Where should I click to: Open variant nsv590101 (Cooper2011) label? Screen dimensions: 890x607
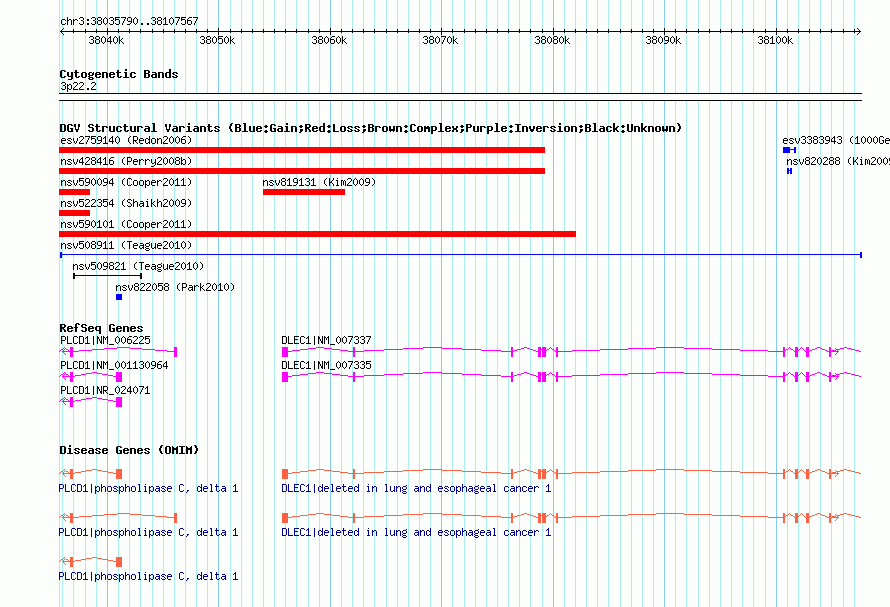pyautogui.click(x=126, y=224)
